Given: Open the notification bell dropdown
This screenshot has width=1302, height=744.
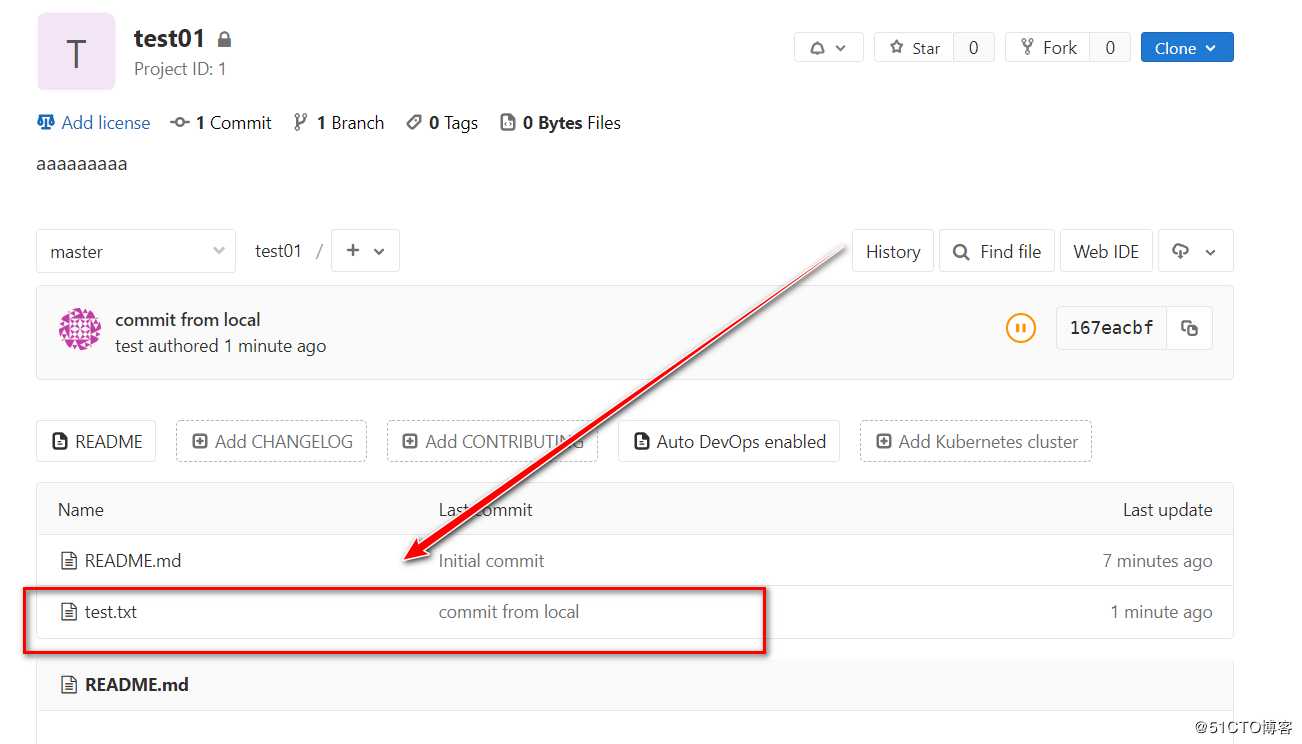Looking at the screenshot, I should tap(828, 48).
